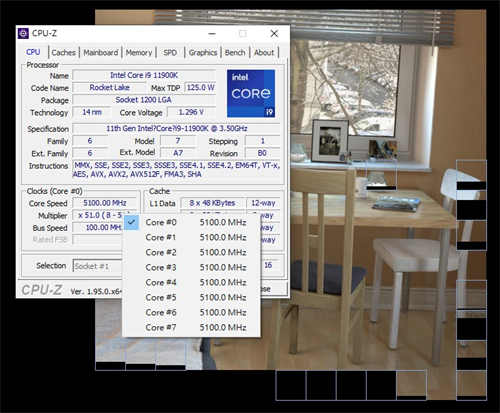Open the Bench tab

coord(235,53)
